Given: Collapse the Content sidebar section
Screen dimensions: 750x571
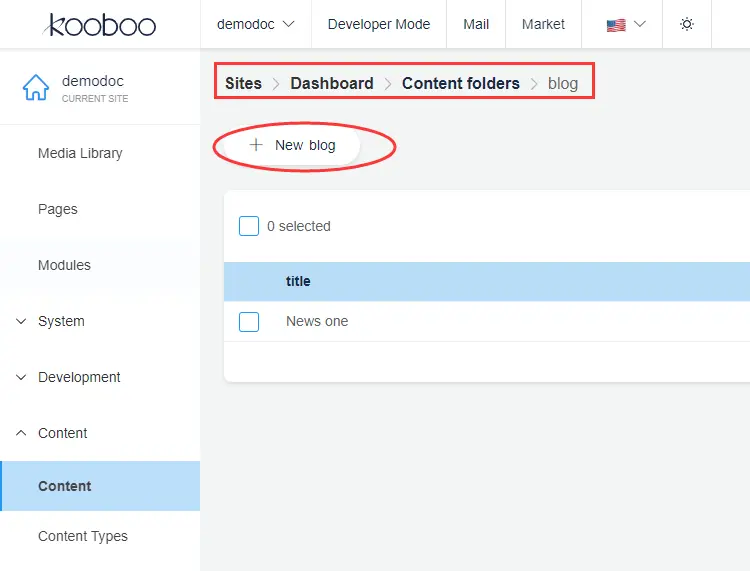Looking at the screenshot, I should pos(62,433).
